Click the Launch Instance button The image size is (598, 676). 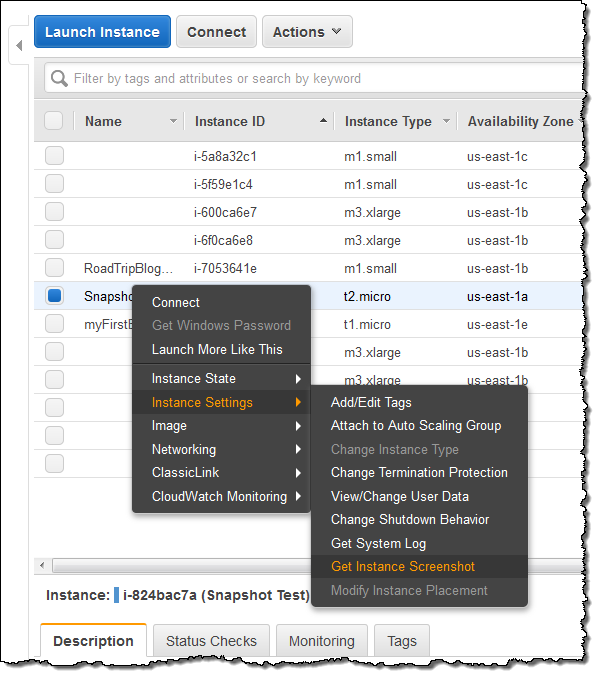point(103,32)
